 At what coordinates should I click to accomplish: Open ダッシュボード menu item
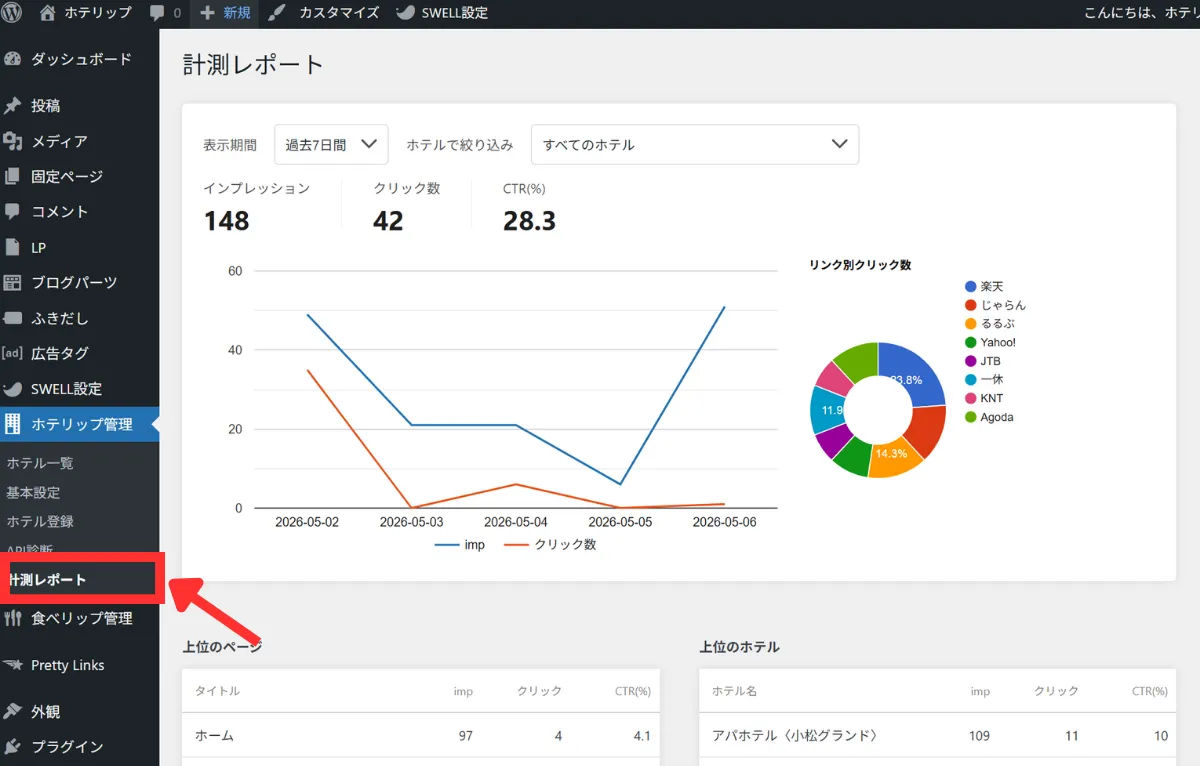[x=80, y=59]
